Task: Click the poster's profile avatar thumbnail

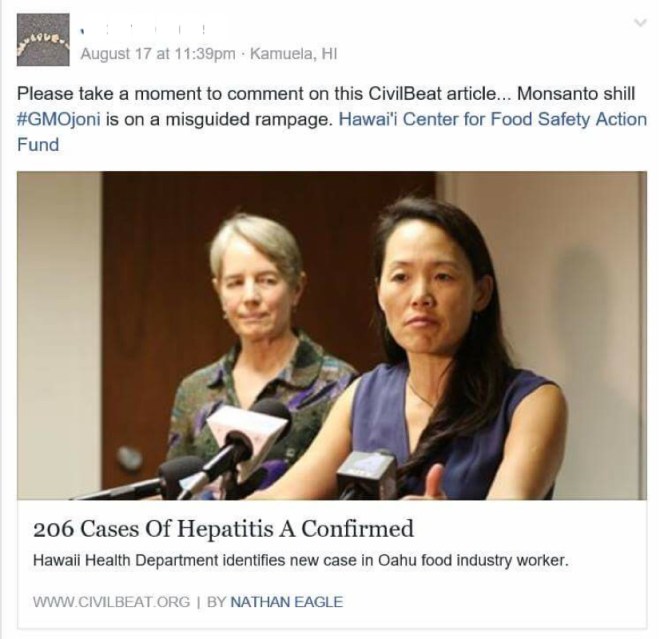Action: [43, 40]
